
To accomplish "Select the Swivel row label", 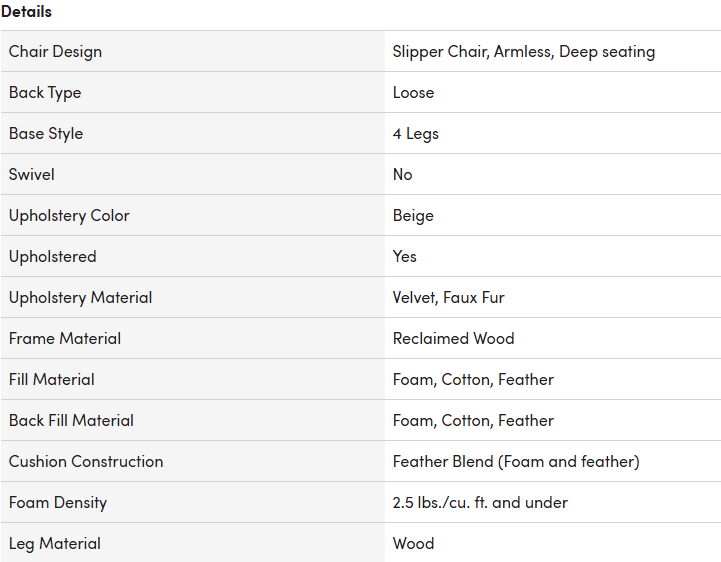I will click(x=31, y=174).
